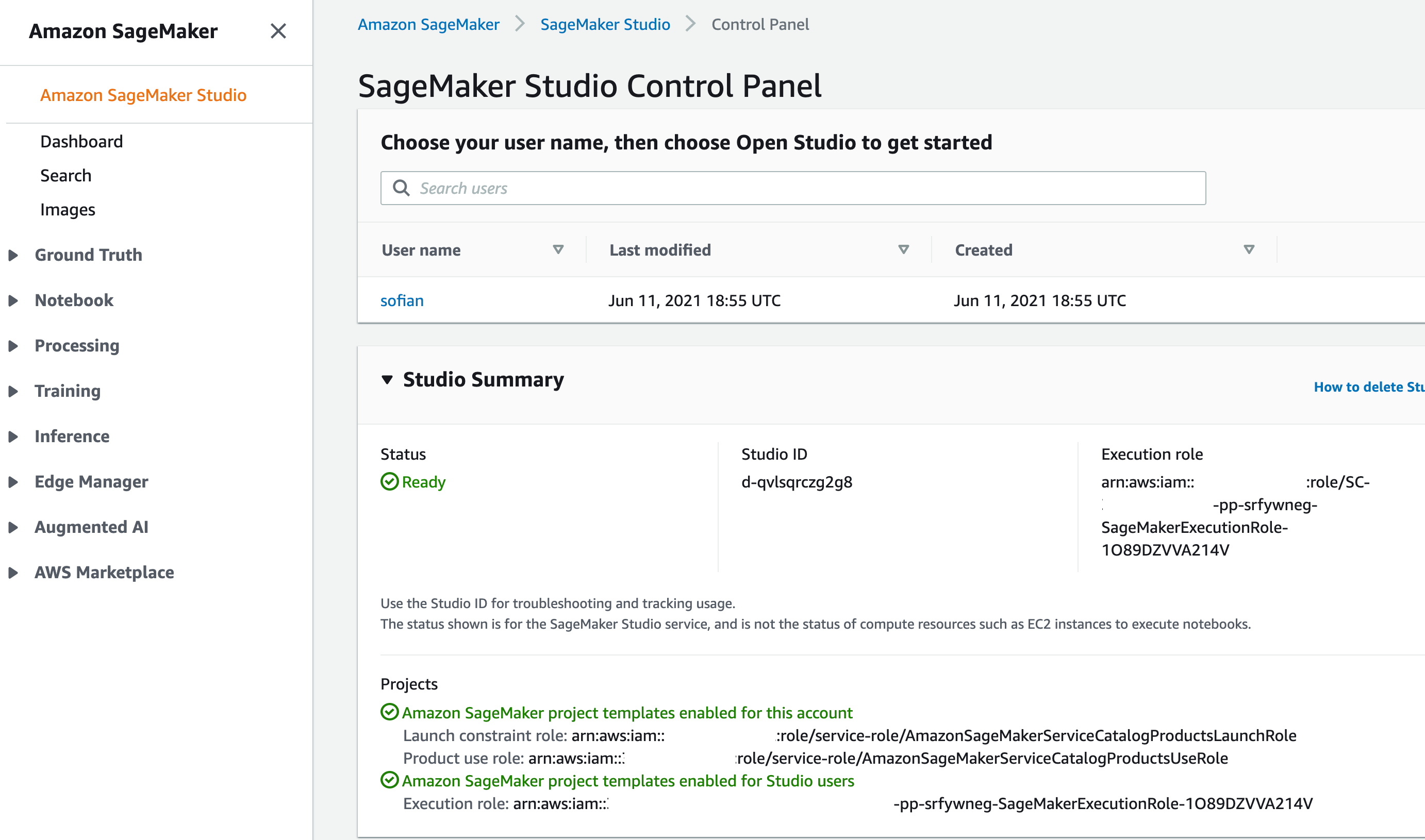Click check icon beside templates enabled for Studio users
The height and width of the screenshot is (840, 1425).
pos(390,780)
